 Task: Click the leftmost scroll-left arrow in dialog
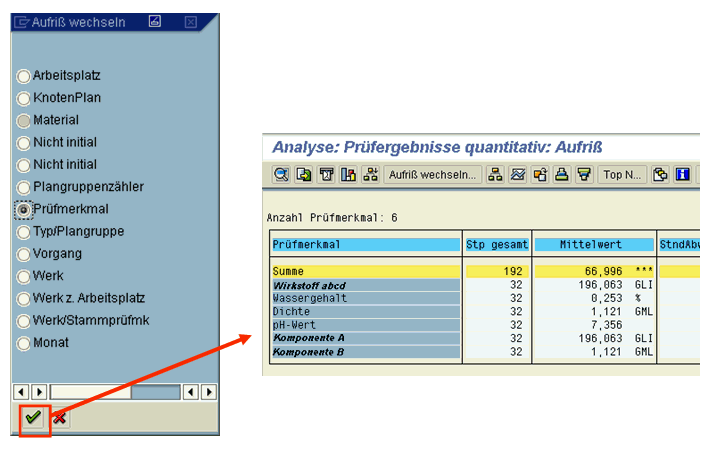pyautogui.click(x=21, y=392)
